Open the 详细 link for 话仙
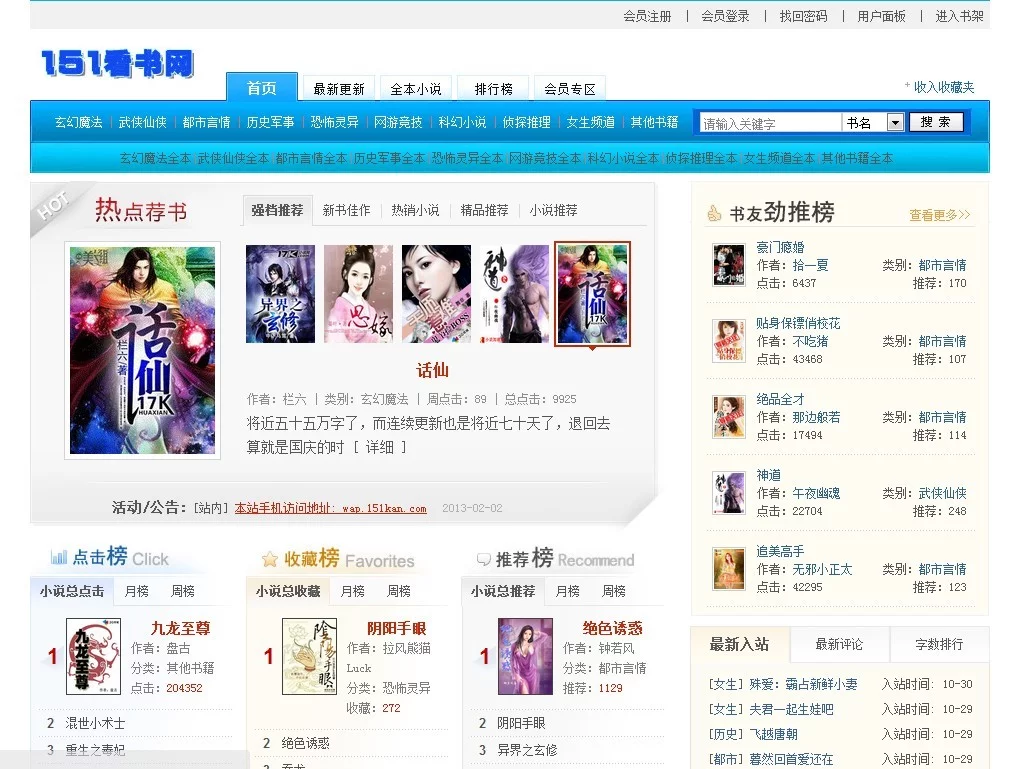 click(379, 448)
